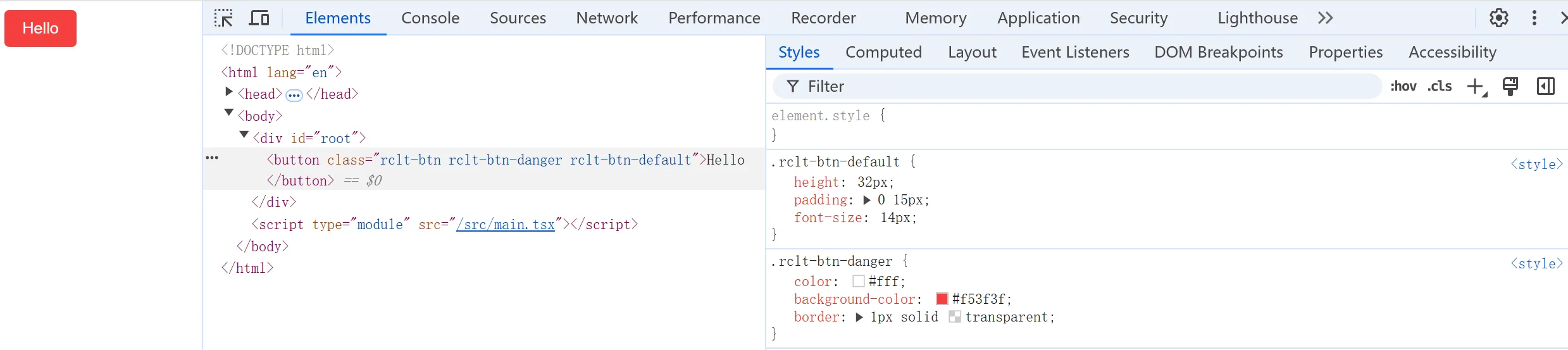
Task: Click the .rclt-btn-default selector text
Action: point(835,162)
